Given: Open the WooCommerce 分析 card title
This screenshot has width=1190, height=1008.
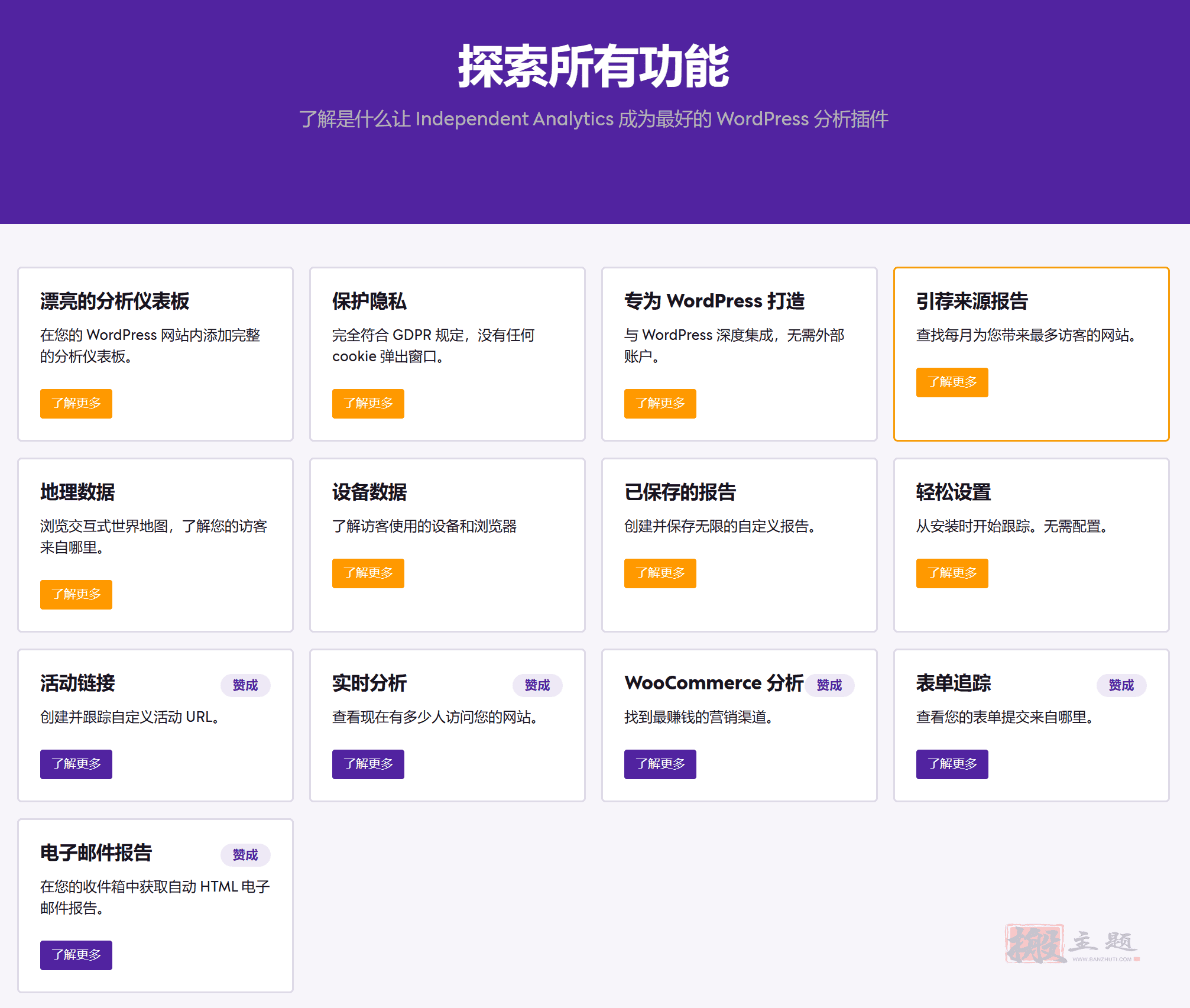Looking at the screenshot, I should [714, 683].
